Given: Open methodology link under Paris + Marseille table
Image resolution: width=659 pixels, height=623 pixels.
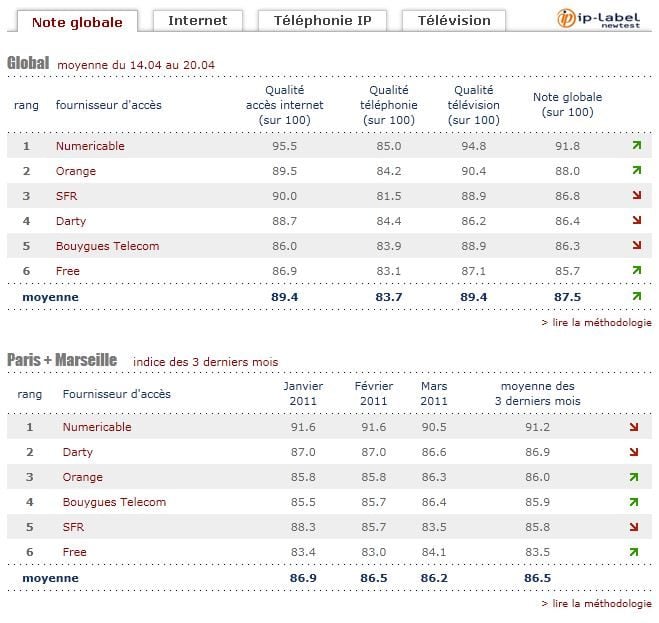Looking at the screenshot, I should point(596,604).
